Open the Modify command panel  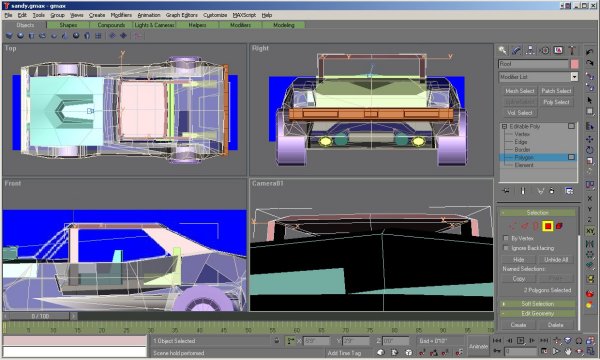pyautogui.click(x=516, y=50)
